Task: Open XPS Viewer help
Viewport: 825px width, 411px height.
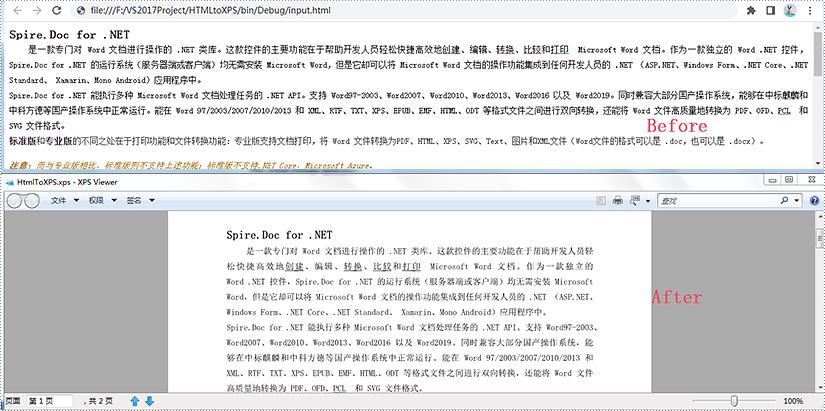Action: (814, 201)
